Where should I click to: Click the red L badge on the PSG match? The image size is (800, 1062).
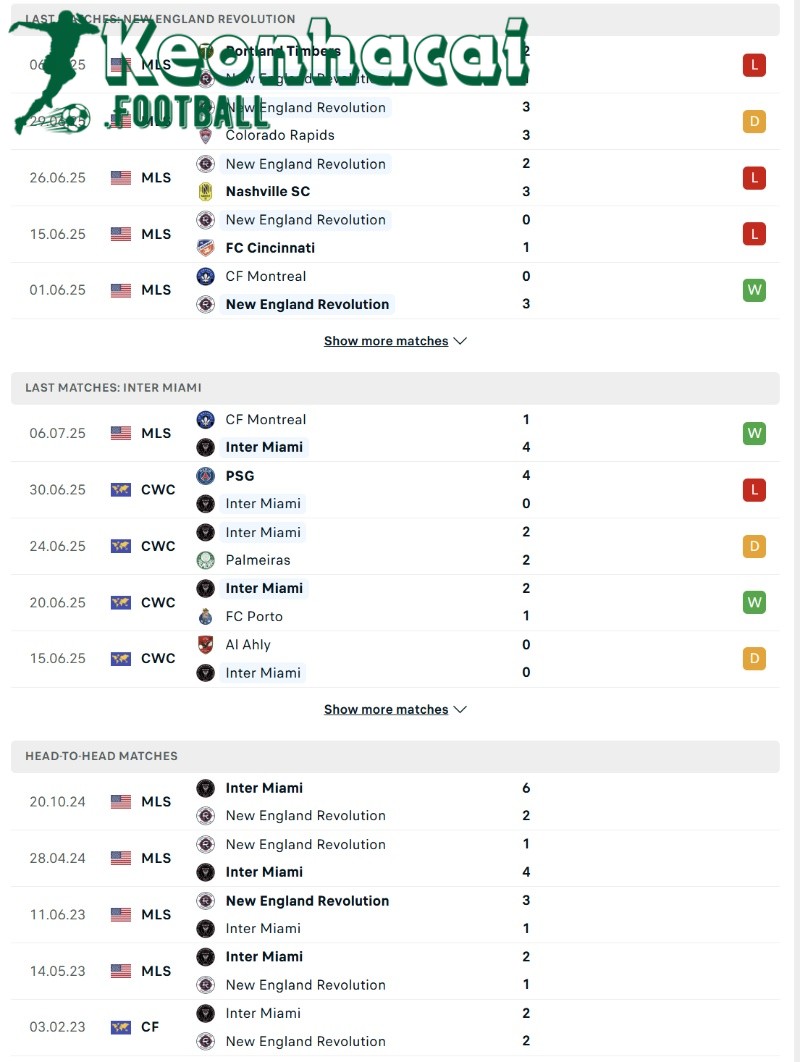[754, 490]
